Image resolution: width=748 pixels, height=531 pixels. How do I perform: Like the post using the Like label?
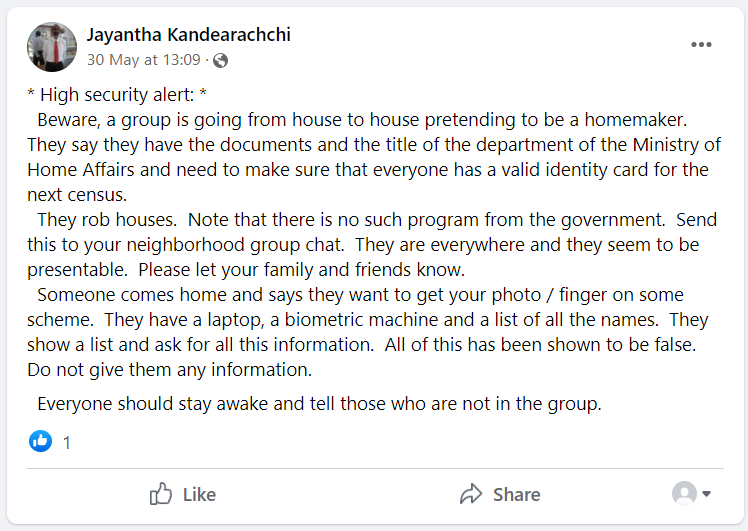[x=199, y=495]
